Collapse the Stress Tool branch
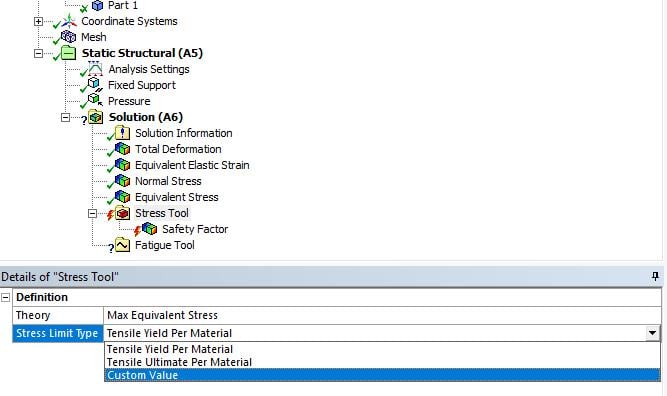 92,214
